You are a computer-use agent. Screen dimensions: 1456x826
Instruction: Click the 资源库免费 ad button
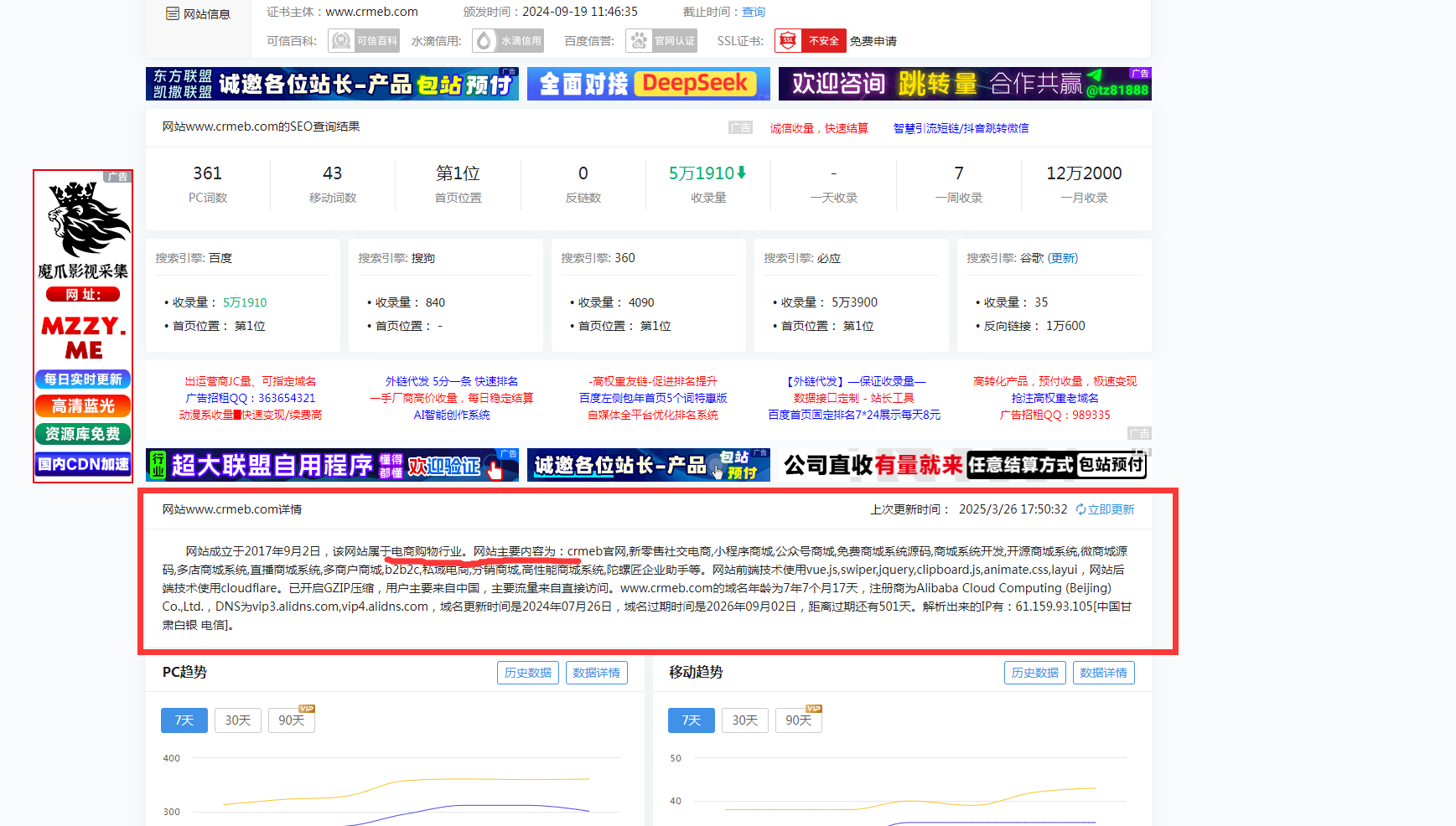coord(83,434)
